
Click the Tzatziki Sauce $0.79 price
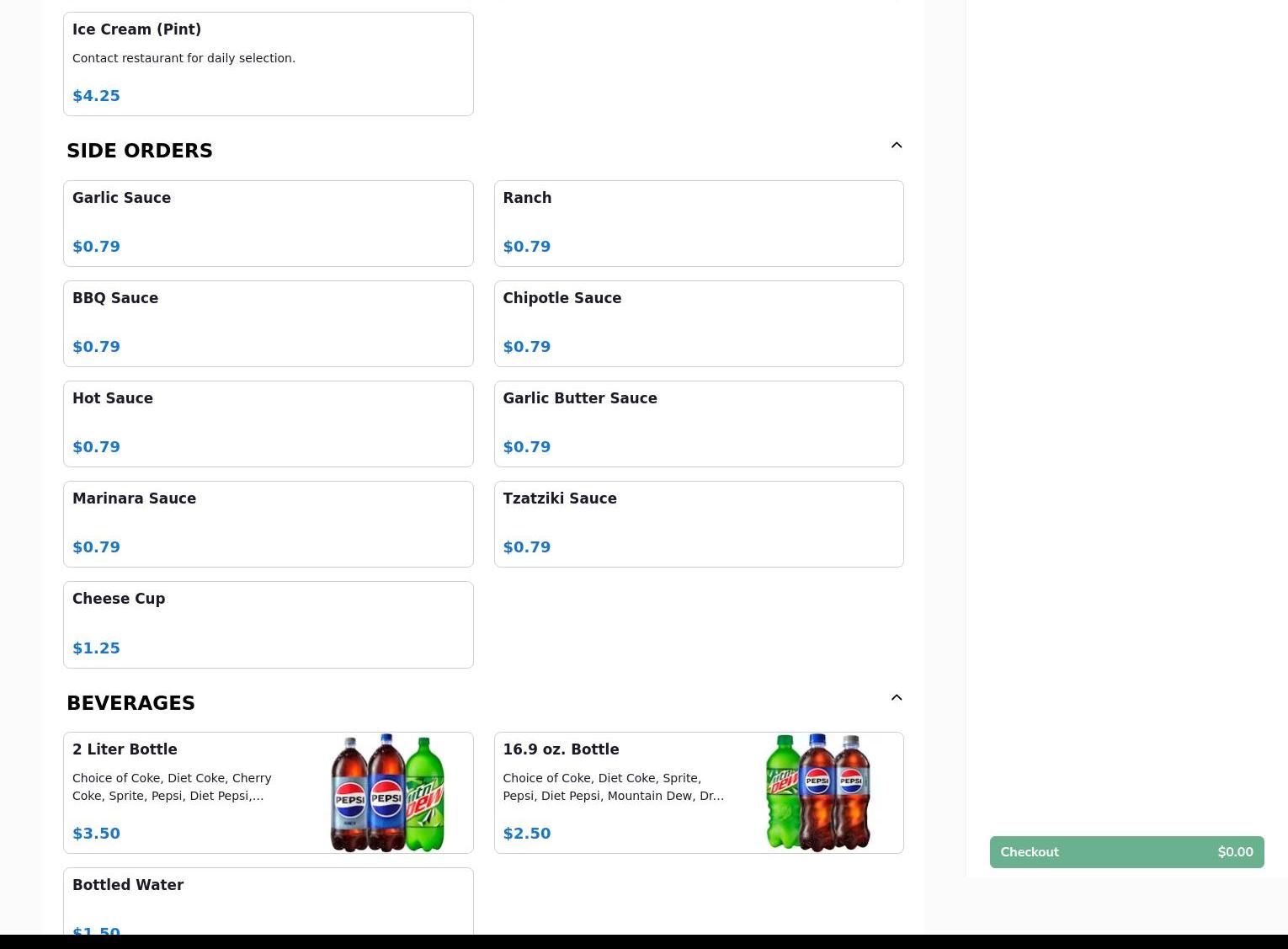coord(527,547)
